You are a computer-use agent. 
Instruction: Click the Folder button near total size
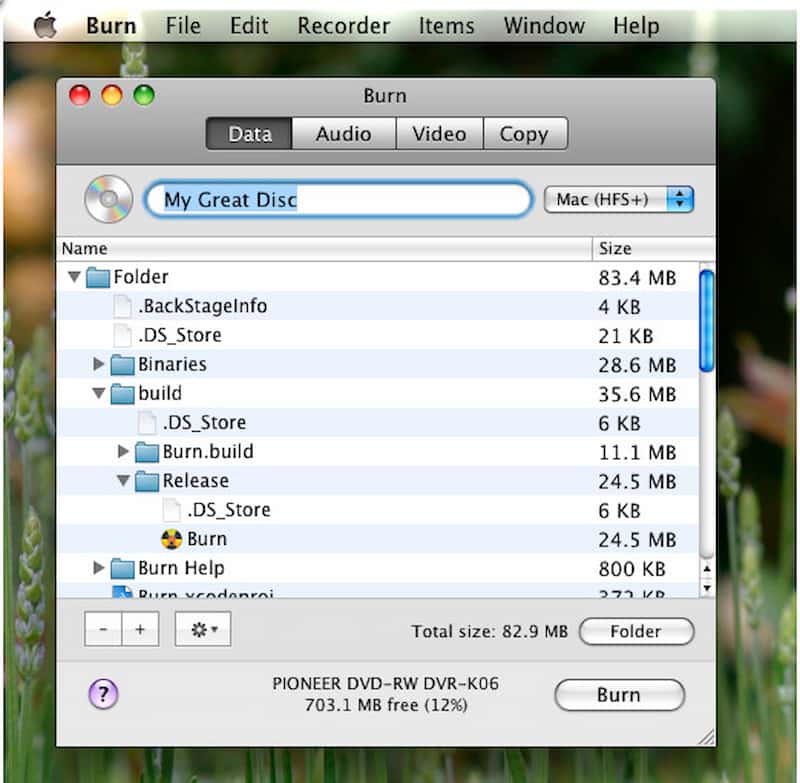pos(636,631)
